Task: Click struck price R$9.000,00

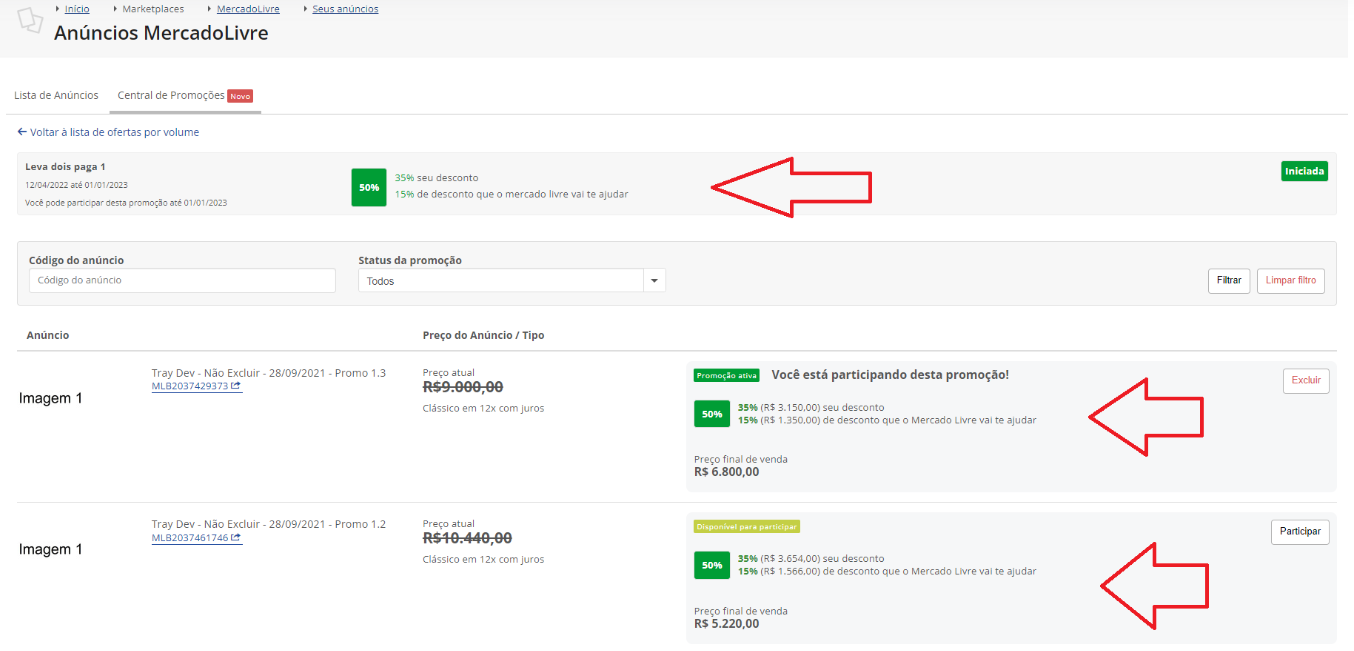Action: pyautogui.click(x=463, y=387)
